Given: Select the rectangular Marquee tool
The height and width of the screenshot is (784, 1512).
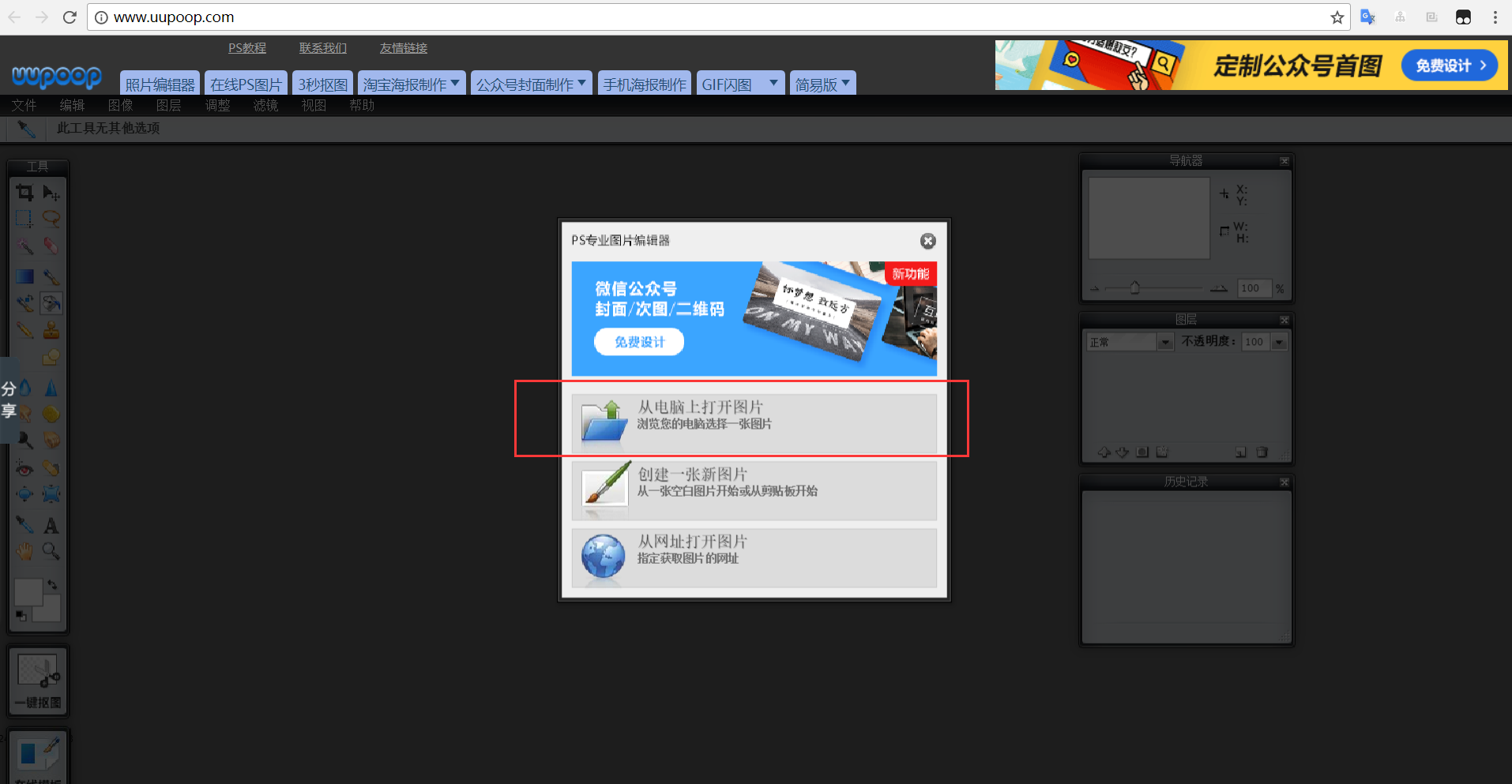Looking at the screenshot, I should [24, 219].
